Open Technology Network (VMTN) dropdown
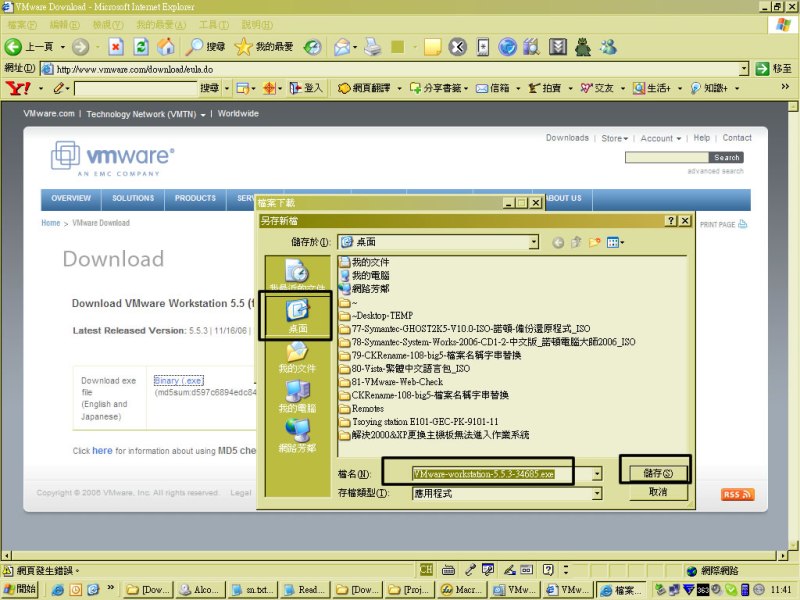The image size is (800, 600). click(146, 114)
